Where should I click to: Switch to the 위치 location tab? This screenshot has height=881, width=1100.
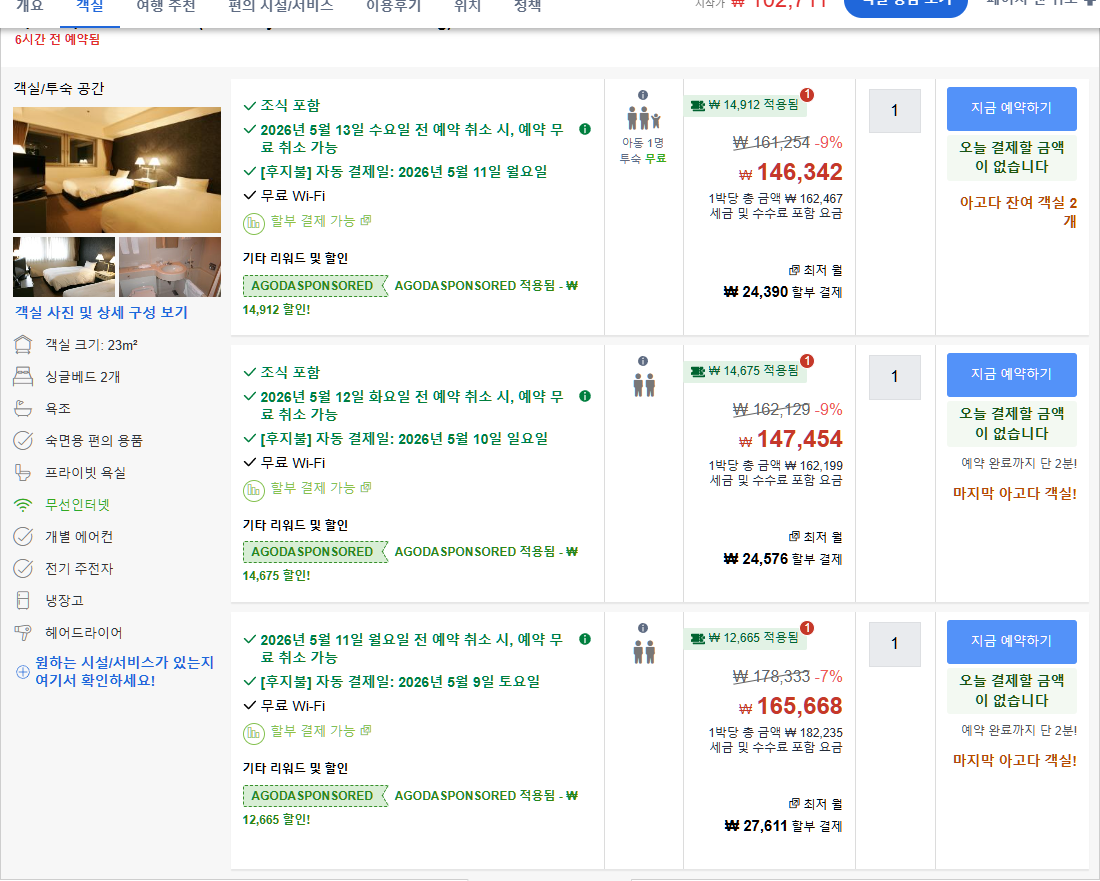click(467, 6)
